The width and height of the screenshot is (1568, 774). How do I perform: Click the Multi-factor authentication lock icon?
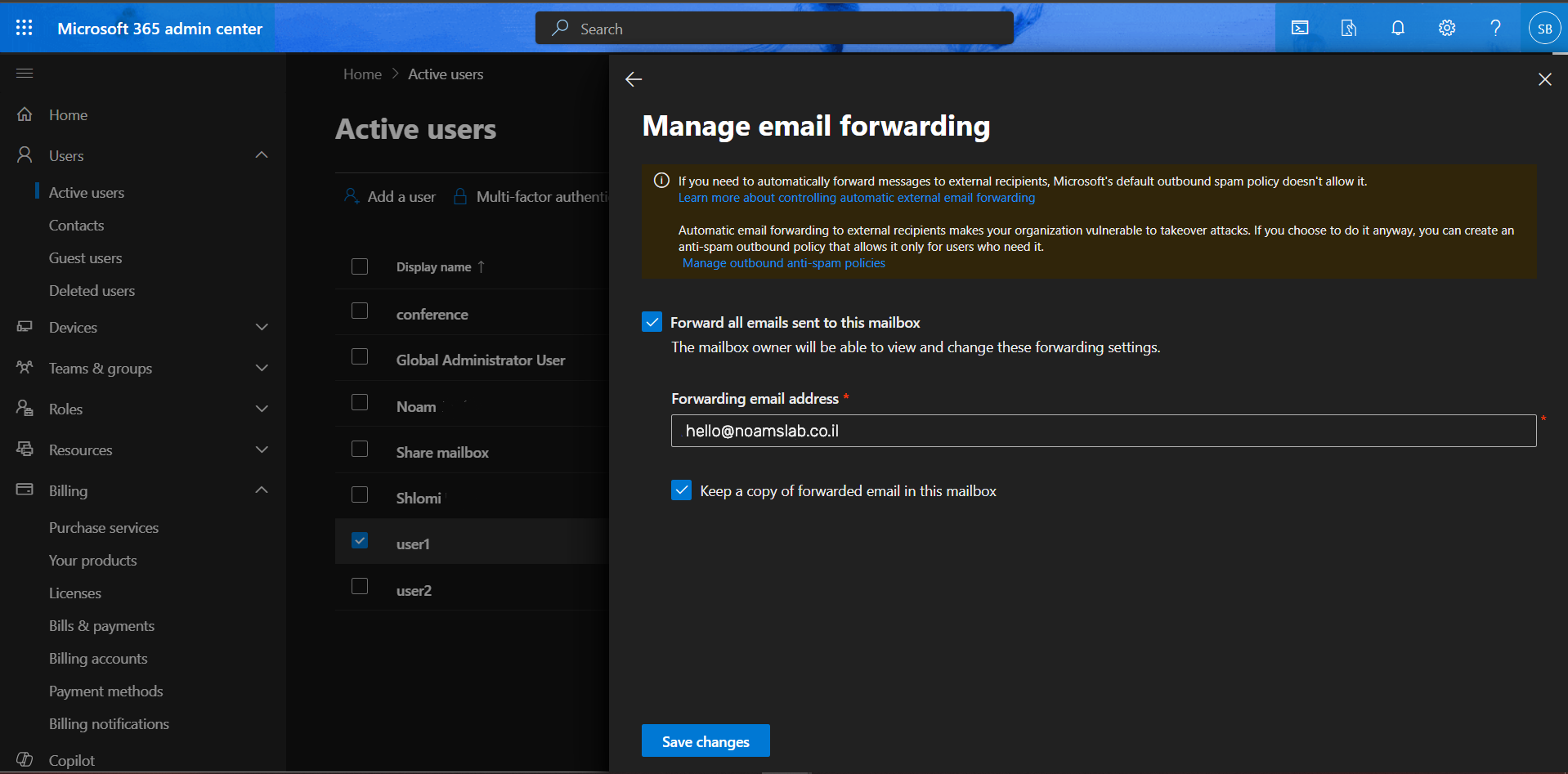(x=460, y=196)
